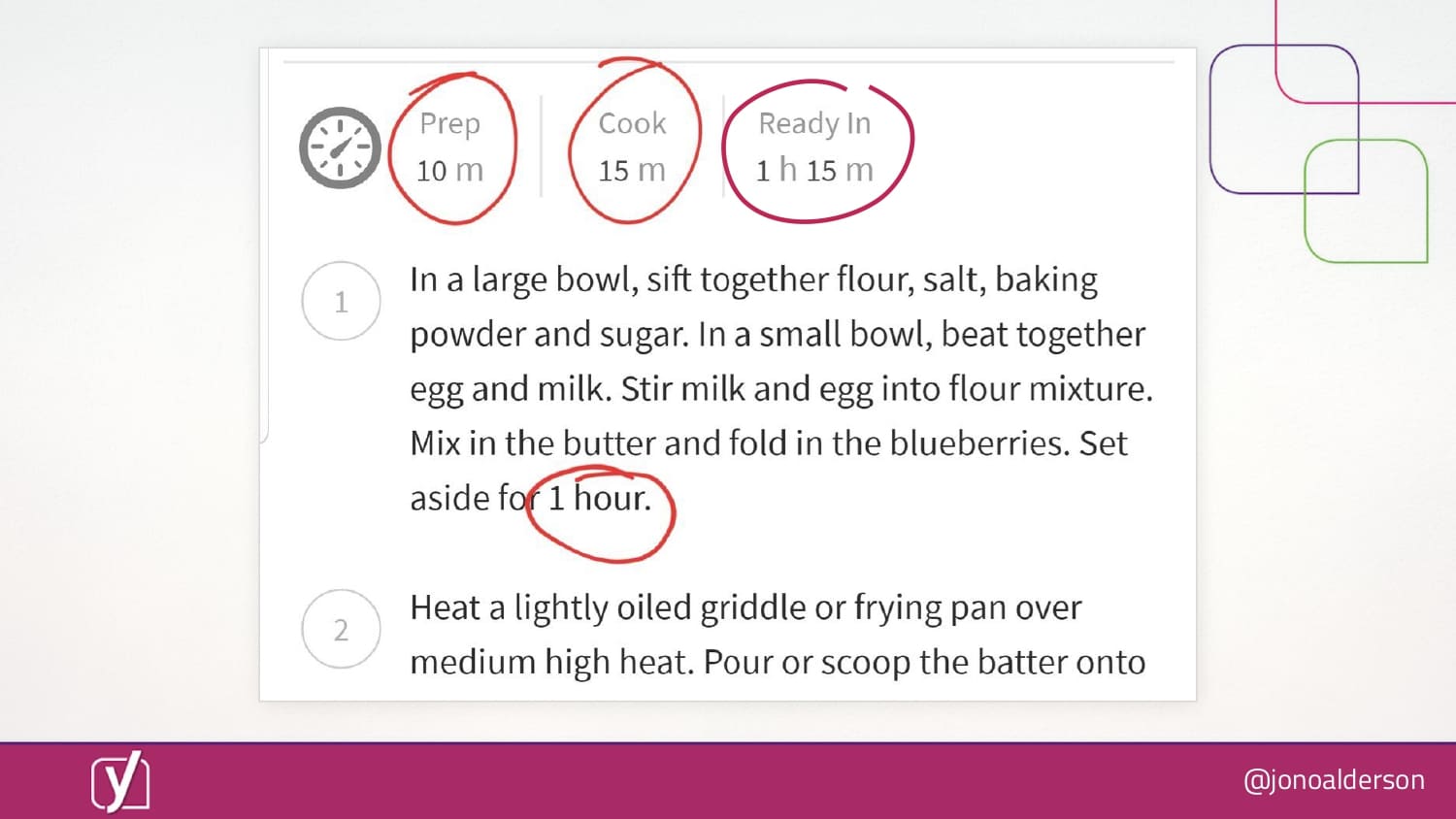Click the 10 m prep time value
This screenshot has width=1456, height=819.
coord(449,170)
